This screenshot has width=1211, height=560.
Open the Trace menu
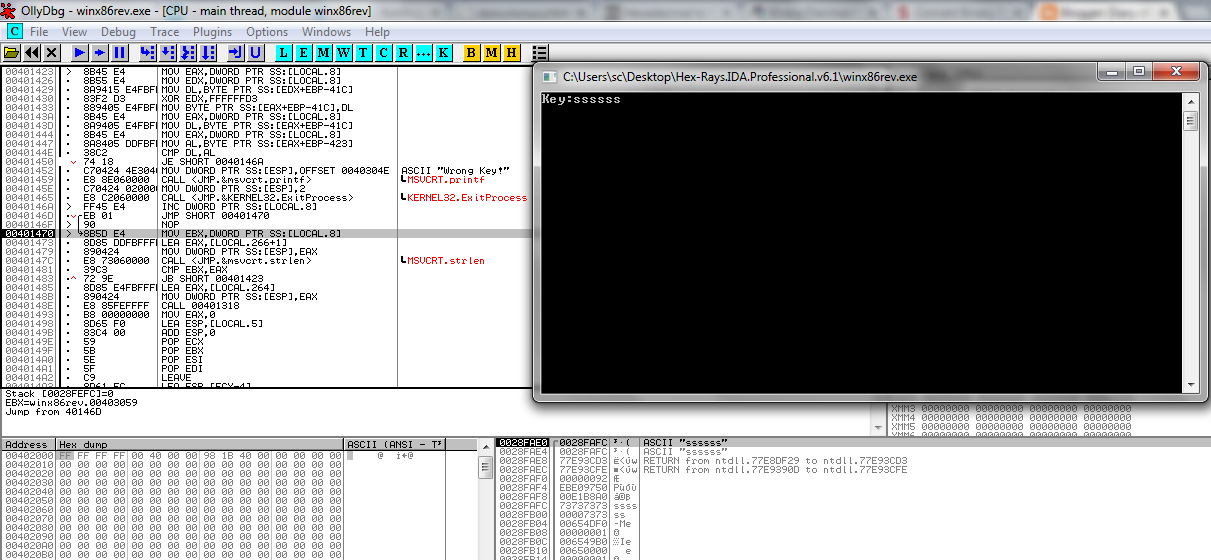[x=164, y=32]
